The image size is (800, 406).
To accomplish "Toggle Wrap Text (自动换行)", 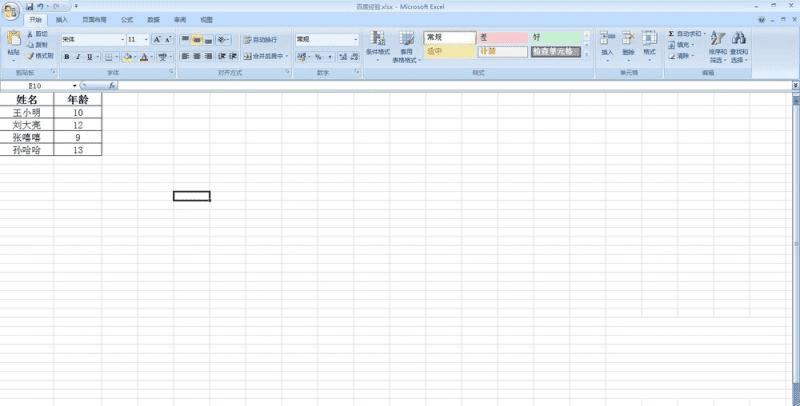I will pos(261,39).
